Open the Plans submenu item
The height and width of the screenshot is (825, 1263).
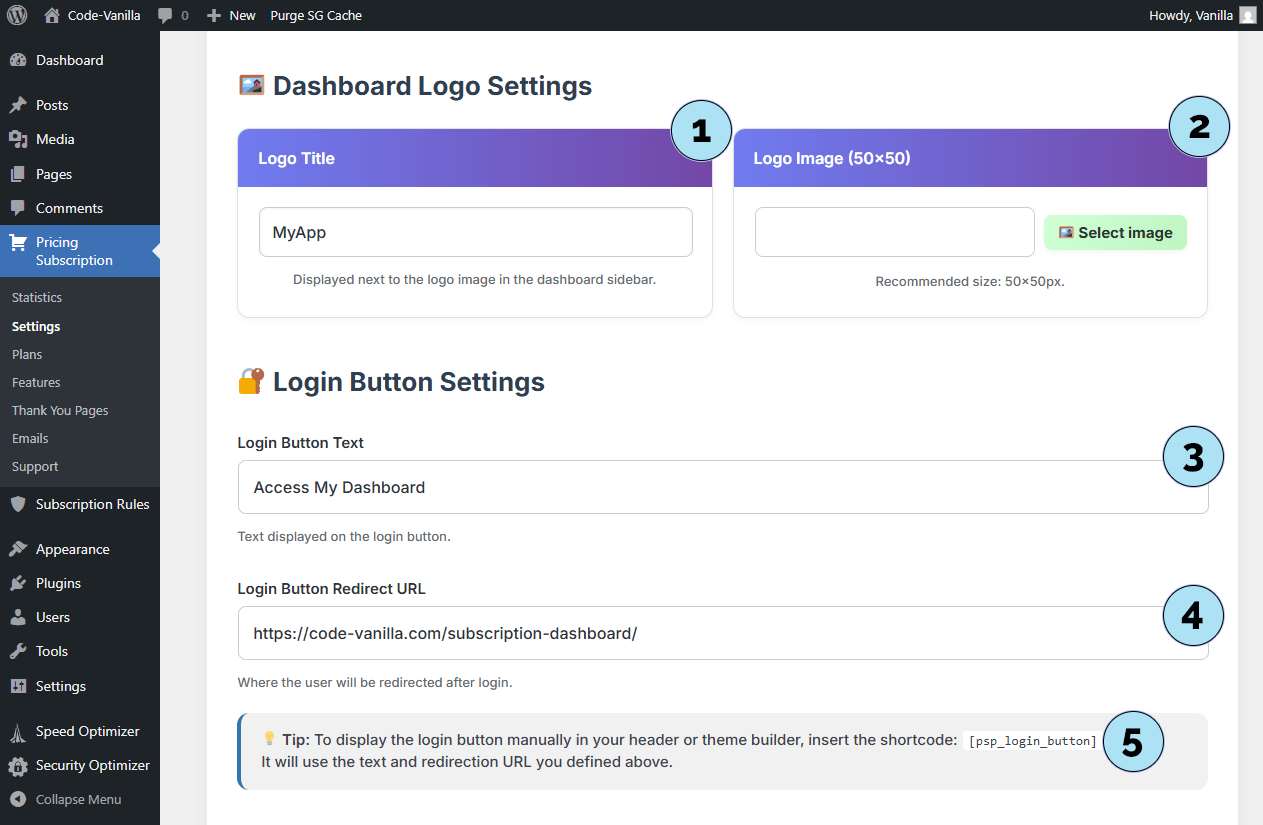[x=27, y=354]
